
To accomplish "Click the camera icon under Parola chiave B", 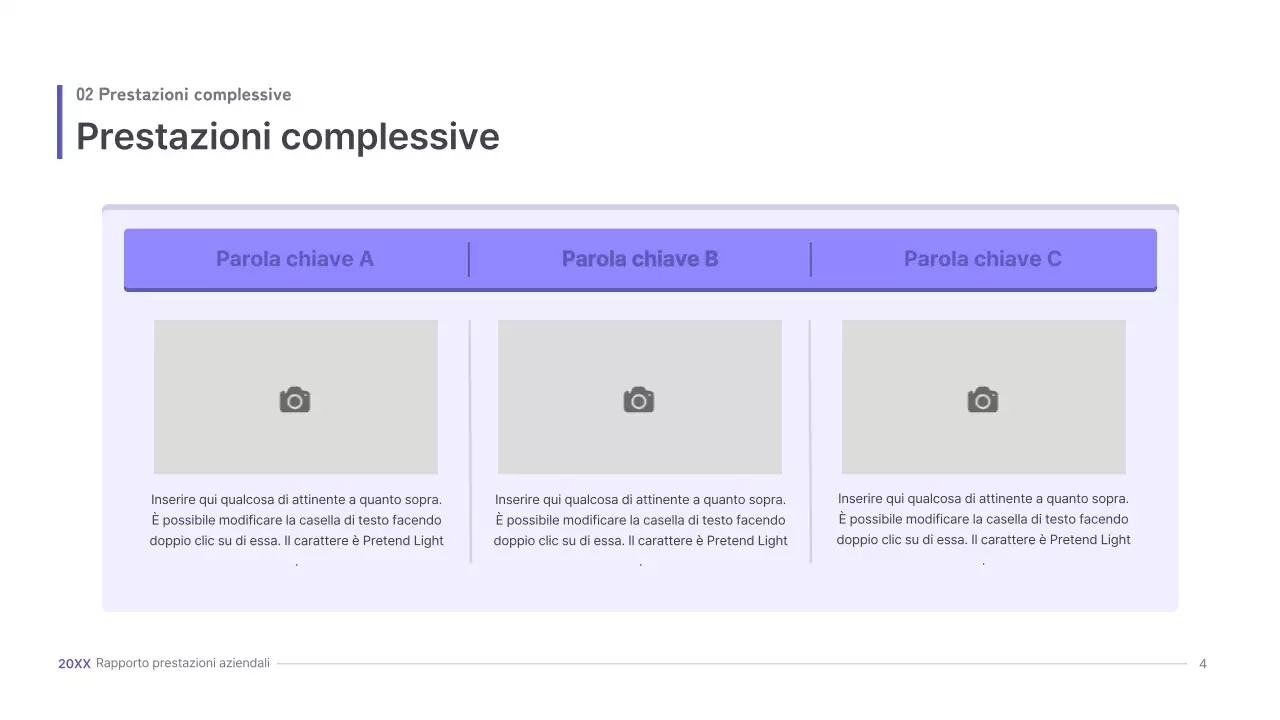I will point(639,400).
